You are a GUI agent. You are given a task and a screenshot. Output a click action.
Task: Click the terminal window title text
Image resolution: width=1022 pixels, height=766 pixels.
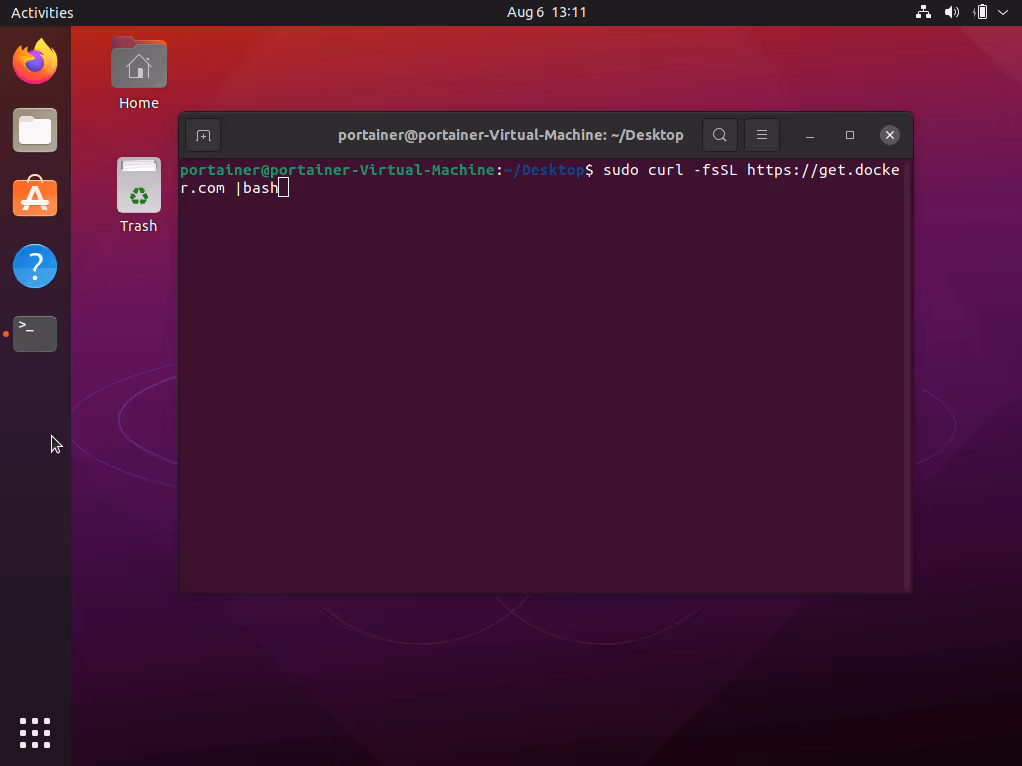click(x=510, y=135)
